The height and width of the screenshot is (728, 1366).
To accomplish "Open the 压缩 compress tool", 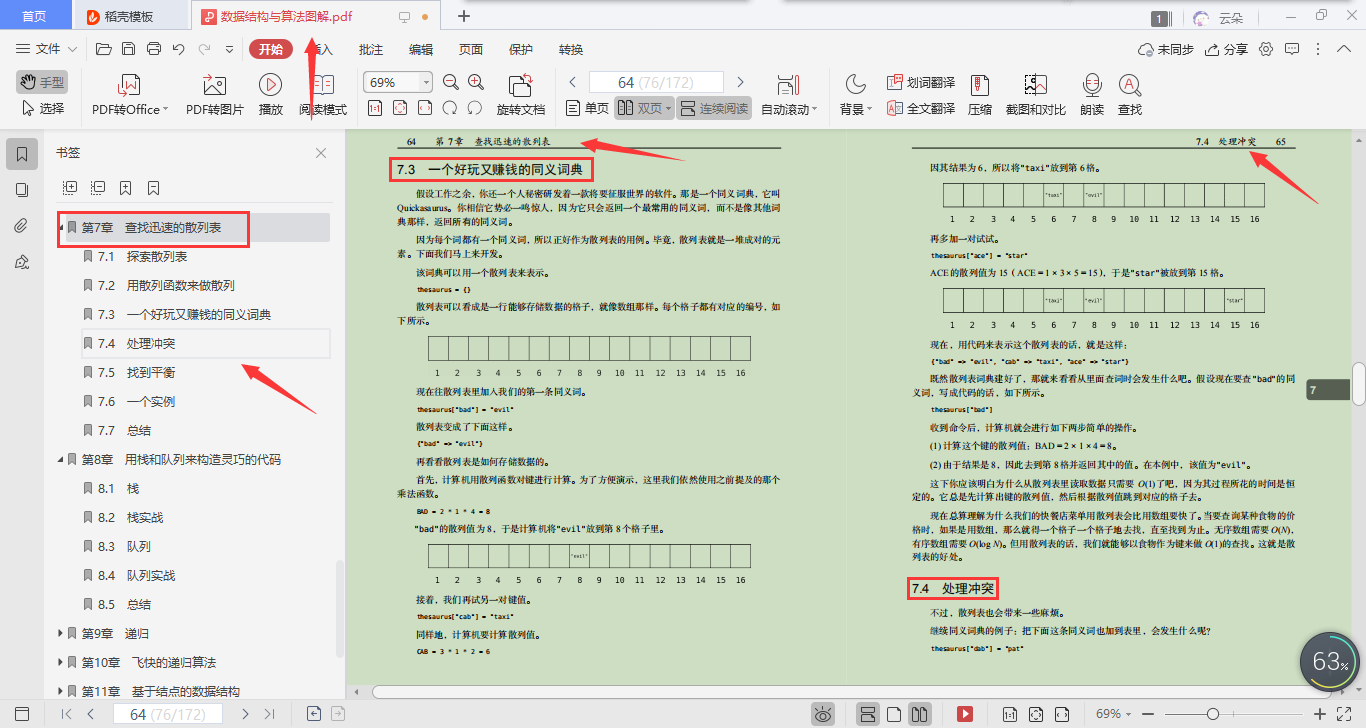I will point(980,95).
